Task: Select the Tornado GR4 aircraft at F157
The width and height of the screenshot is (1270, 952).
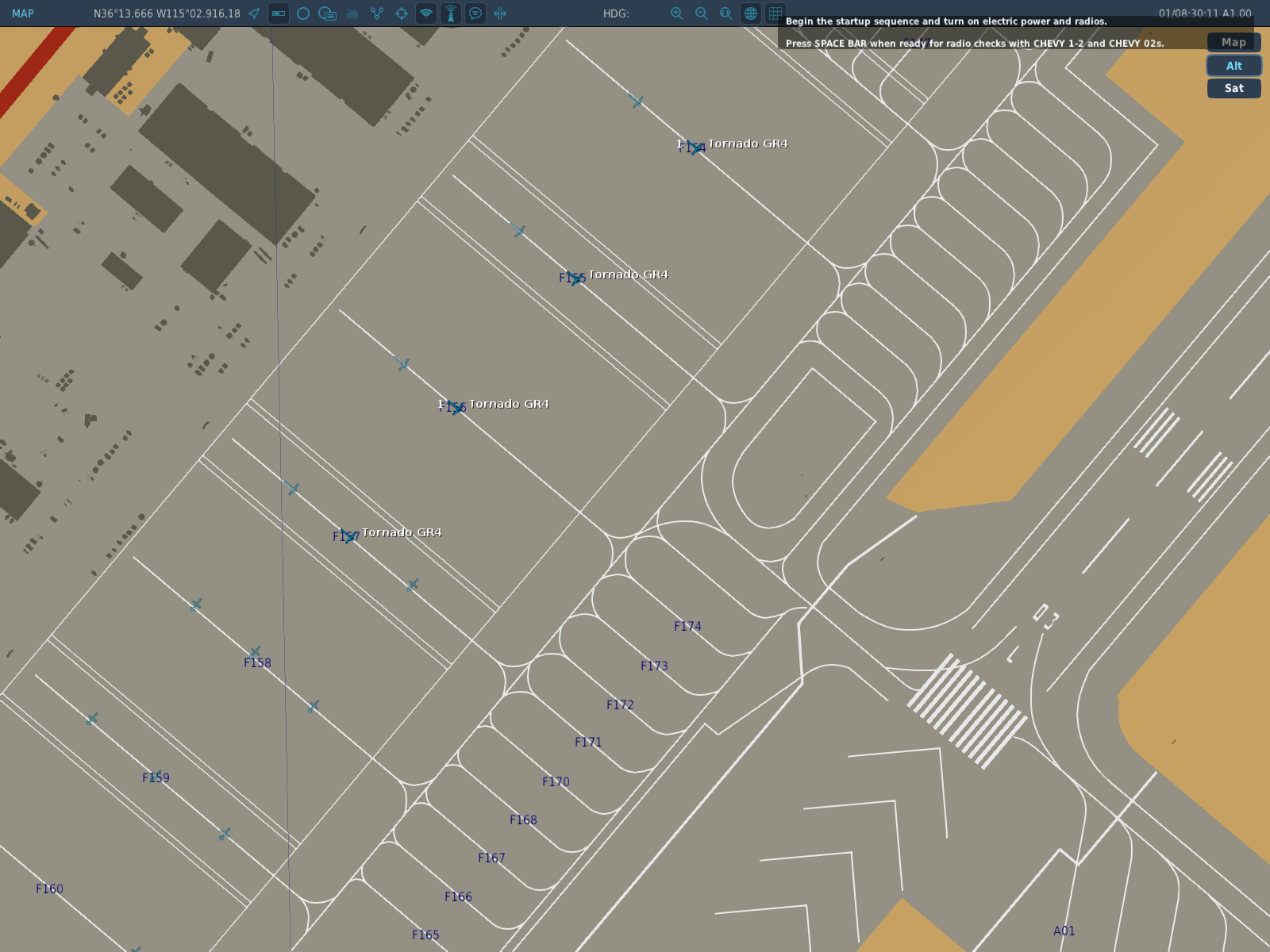Action: point(350,536)
